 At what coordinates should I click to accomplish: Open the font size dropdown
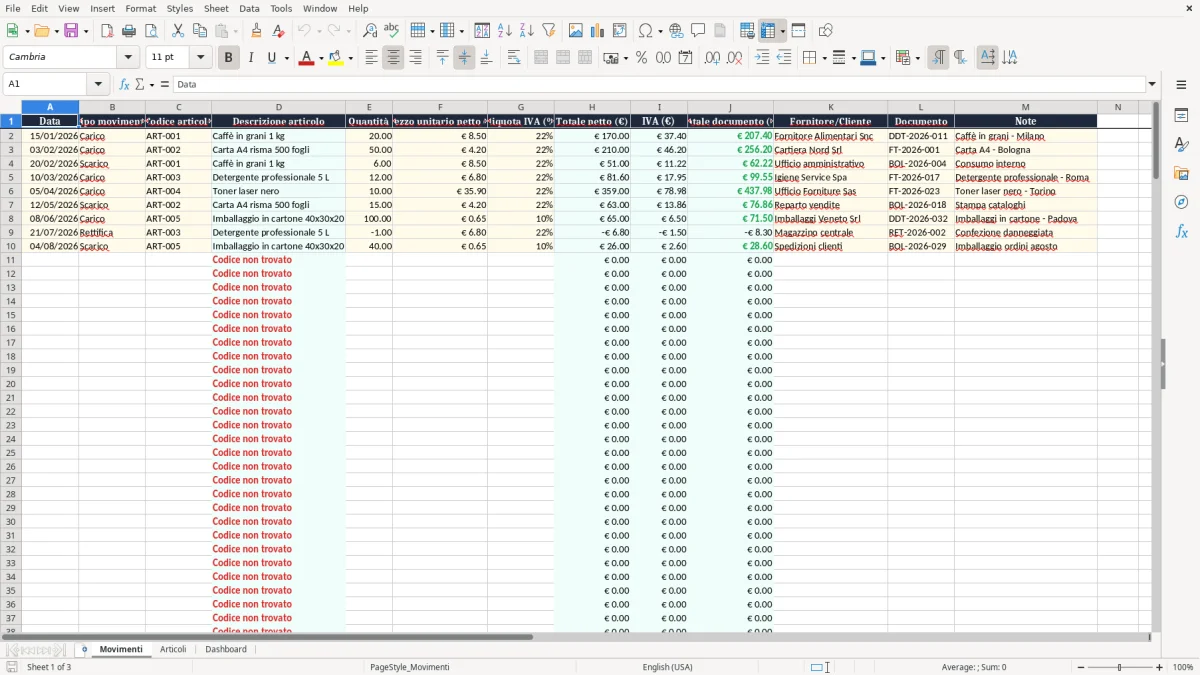click(200, 58)
